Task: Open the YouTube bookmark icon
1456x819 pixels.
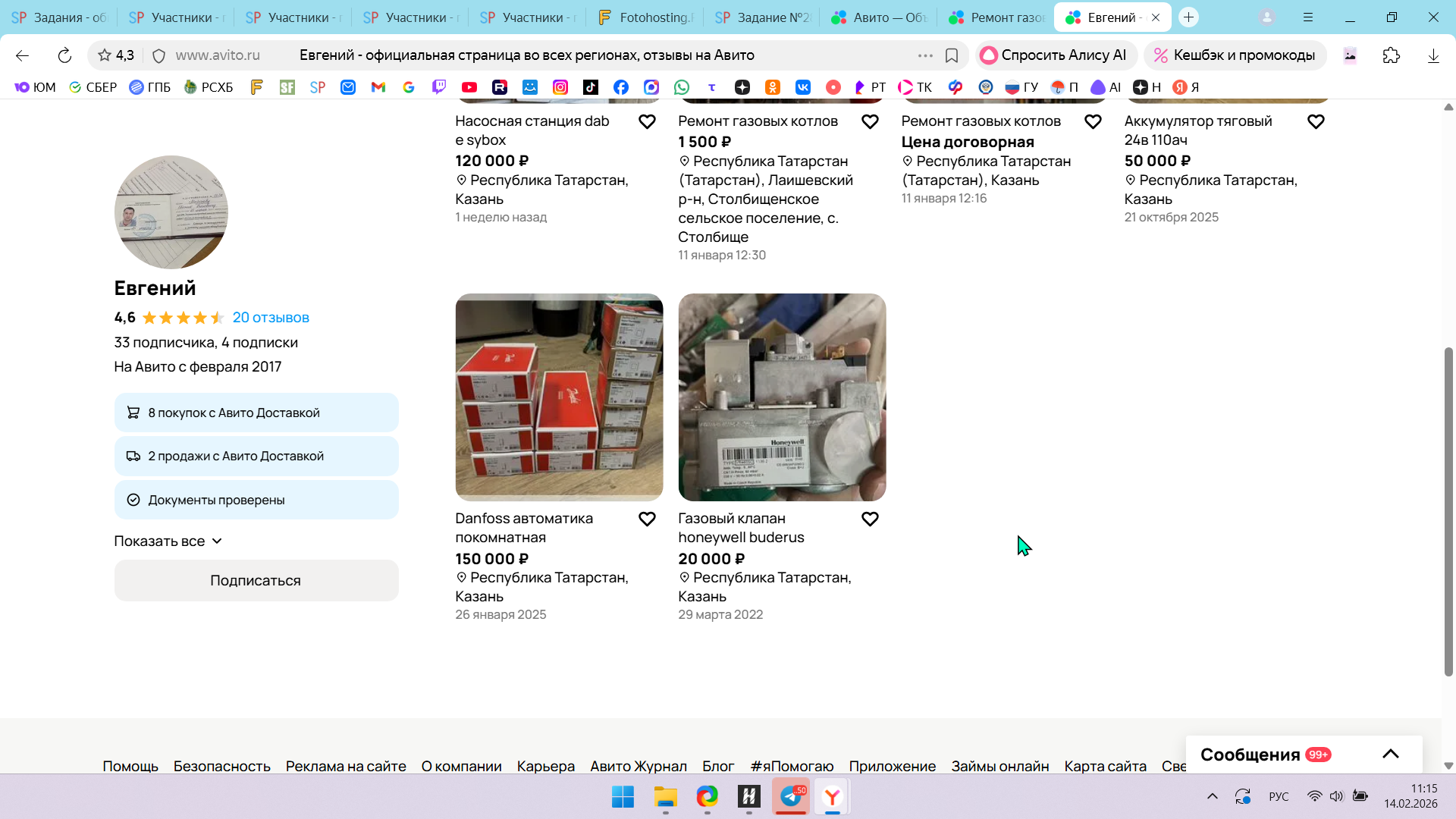Action: [x=469, y=87]
